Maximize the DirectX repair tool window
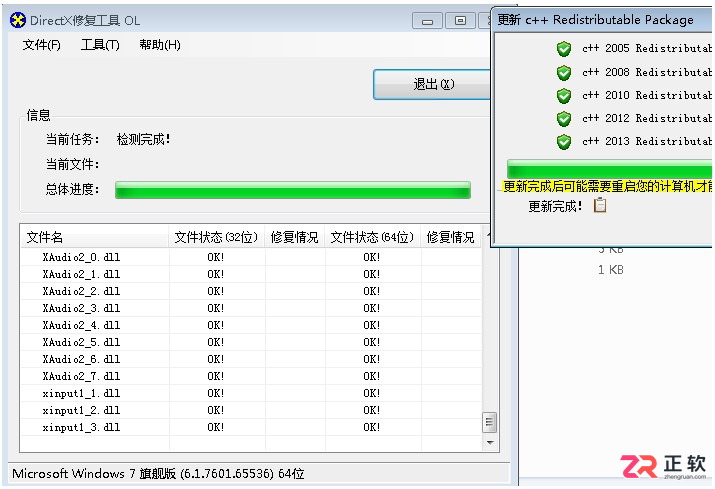This screenshot has height=489, width=715. coord(460,21)
